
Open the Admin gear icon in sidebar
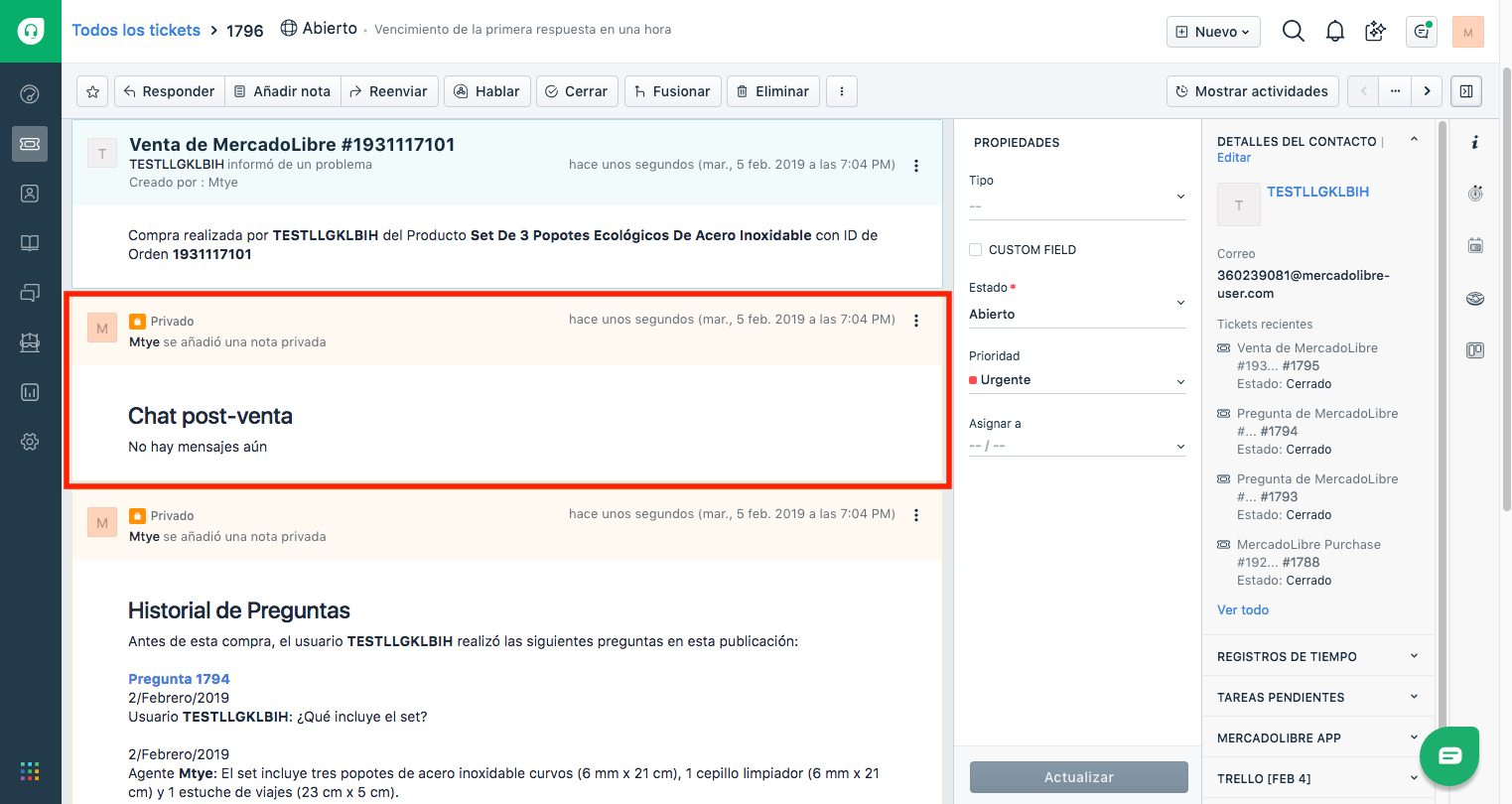(30, 442)
